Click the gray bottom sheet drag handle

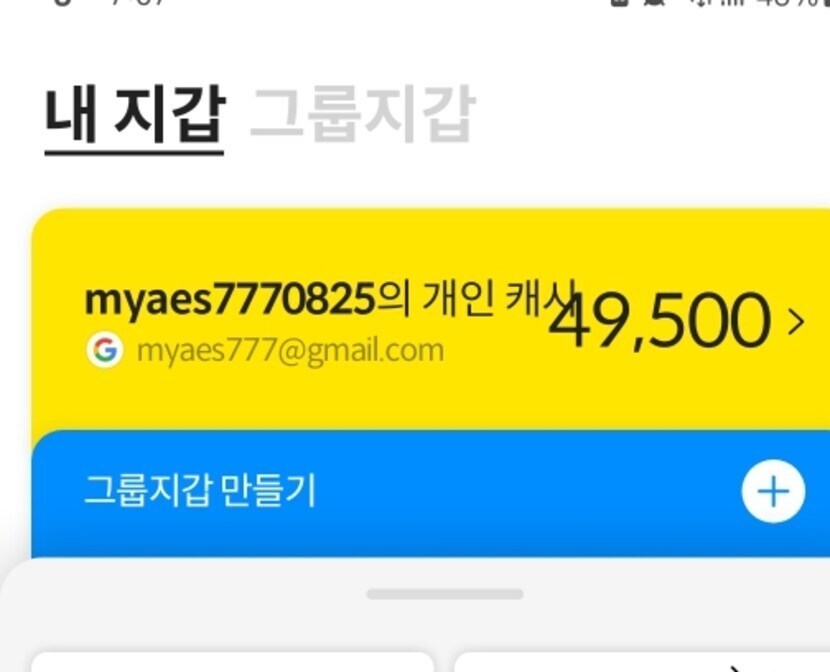[x=445, y=594]
